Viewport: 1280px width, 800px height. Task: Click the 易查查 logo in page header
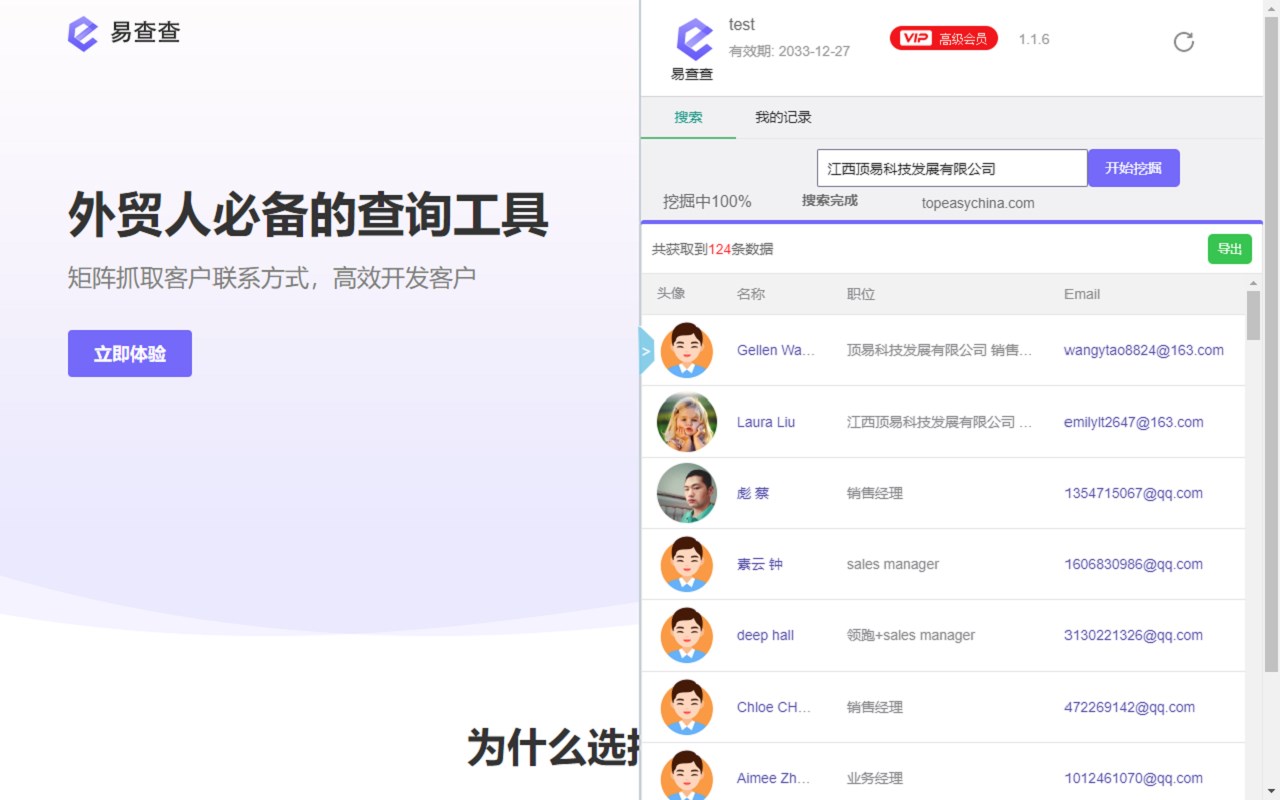pyautogui.click(x=124, y=33)
